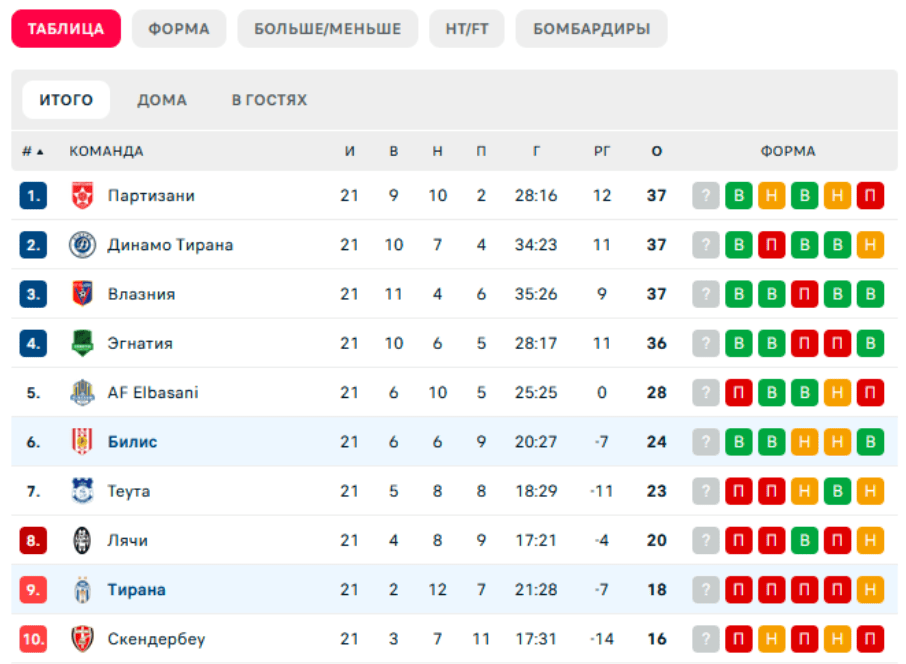Click the Эгнатия green club crest
This screenshot has height=664, width=906.
[x=82, y=343]
